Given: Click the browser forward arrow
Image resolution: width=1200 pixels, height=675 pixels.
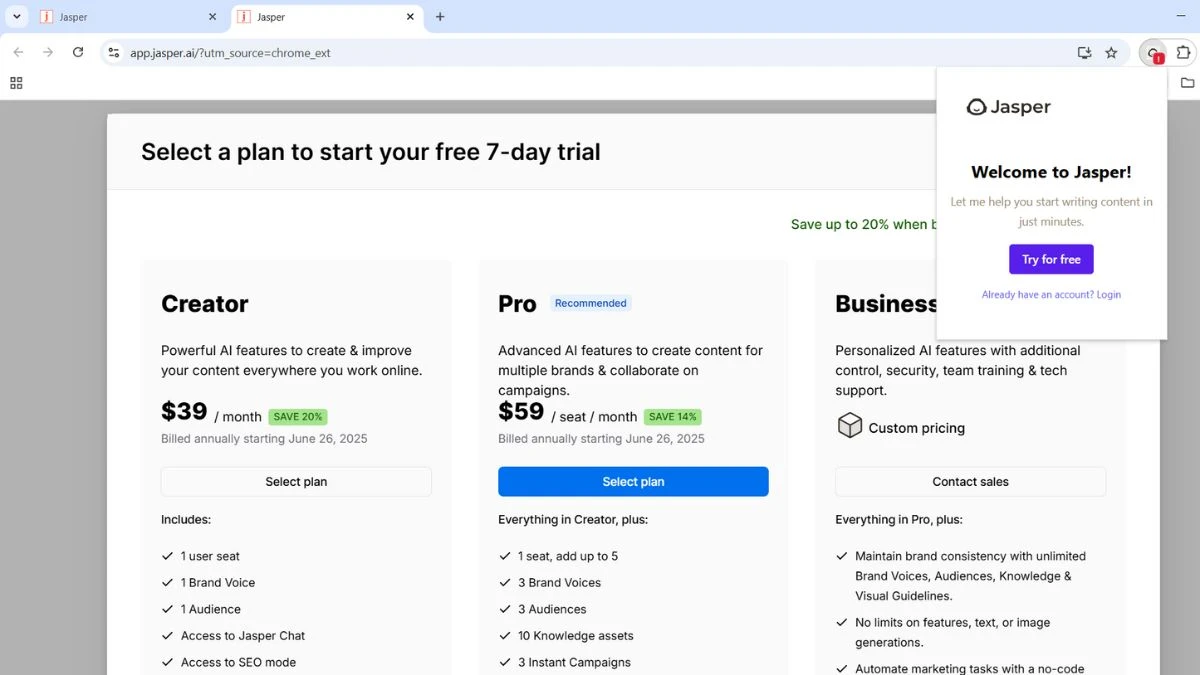Looking at the screenshot, I should point(48,53).
